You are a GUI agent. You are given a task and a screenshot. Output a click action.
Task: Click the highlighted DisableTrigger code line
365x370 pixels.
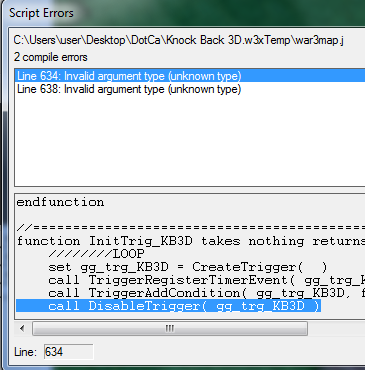point(168,306)
